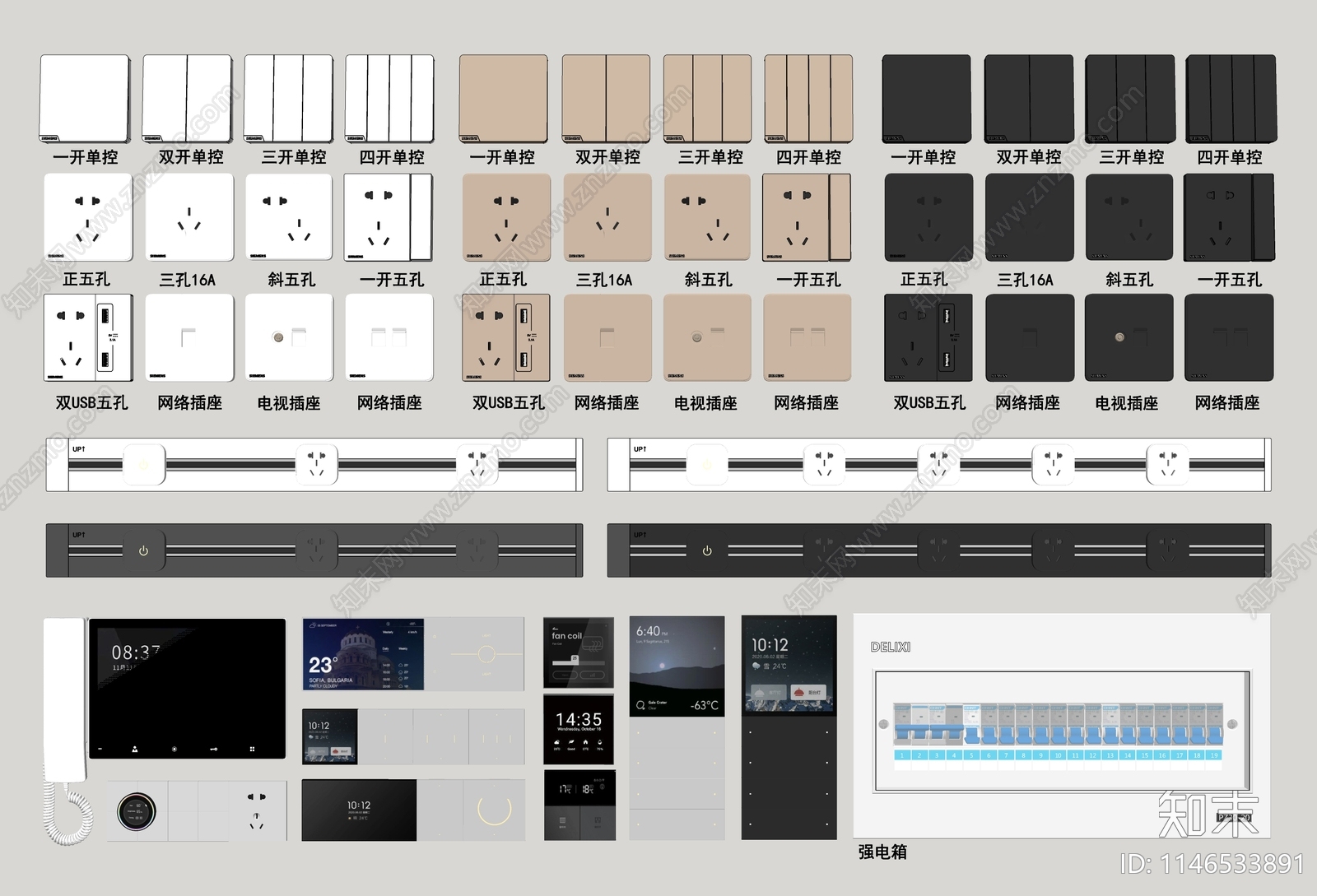This screenshot has height=896, width=1317.
Task: Select the white four-gang 四开单控 switch
Action: pos(389,99)
